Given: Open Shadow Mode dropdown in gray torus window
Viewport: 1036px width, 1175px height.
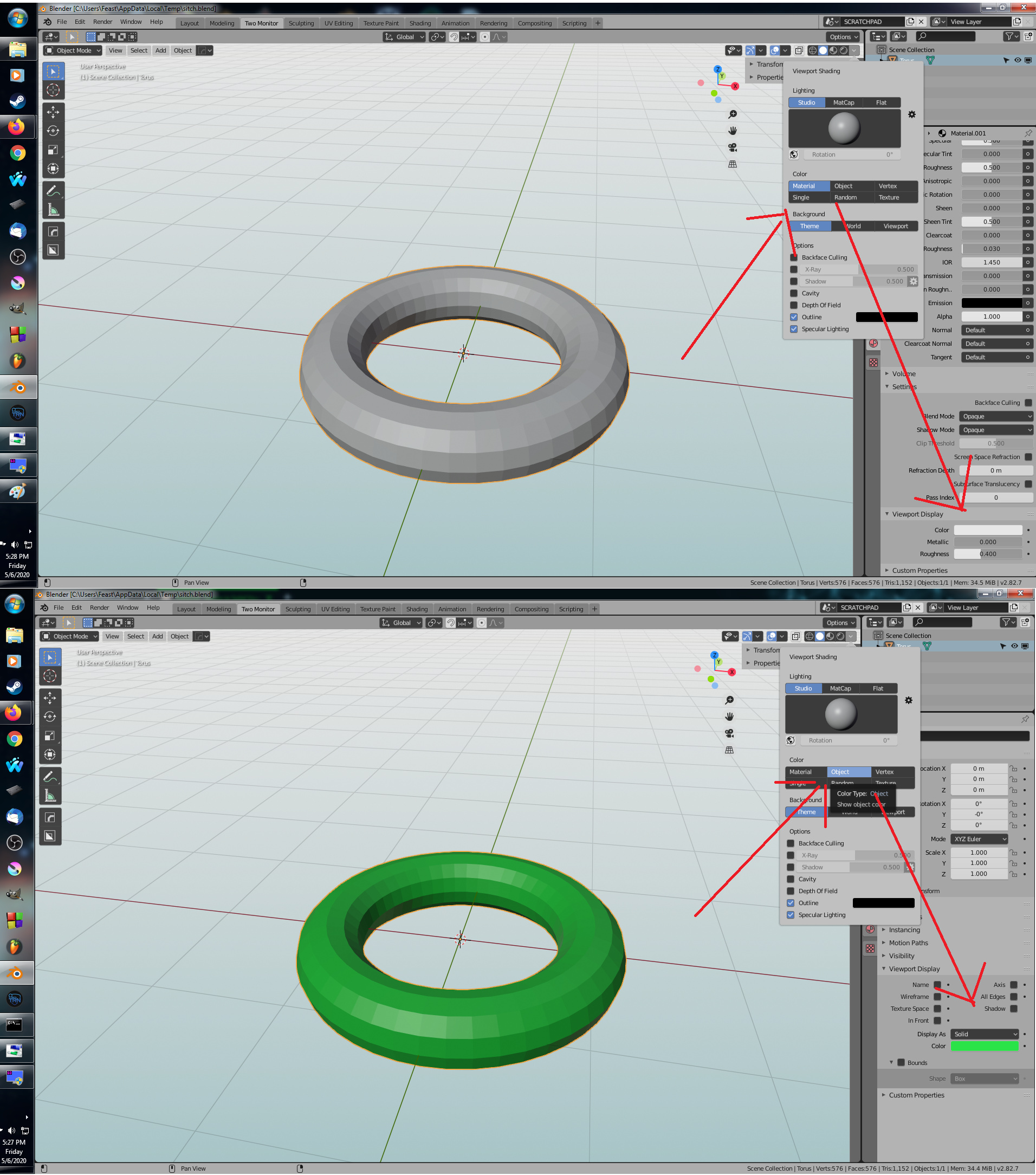Looking at the screenshot, I should [996, 430].
